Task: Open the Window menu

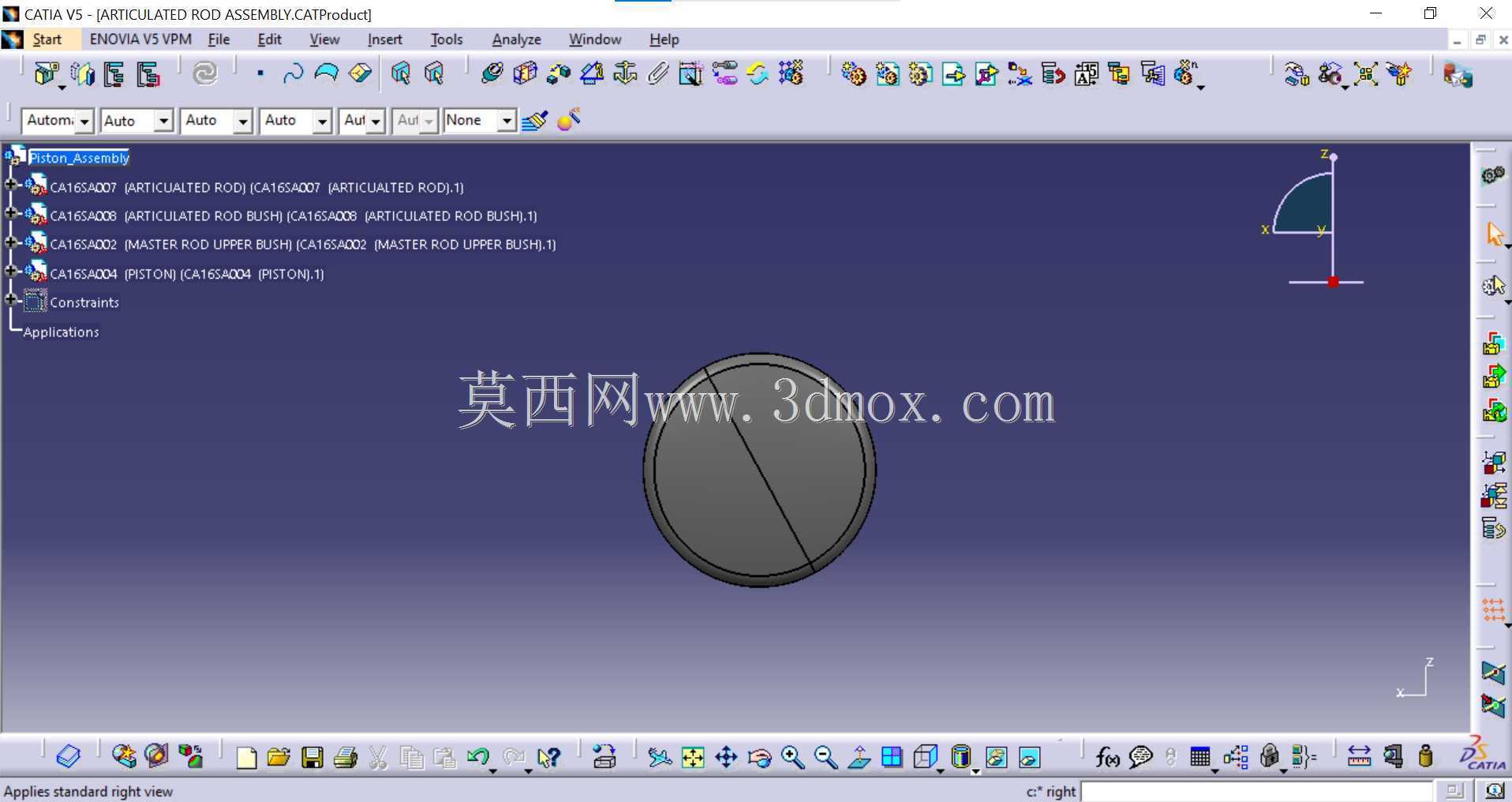Action: (x=595, y=39)
